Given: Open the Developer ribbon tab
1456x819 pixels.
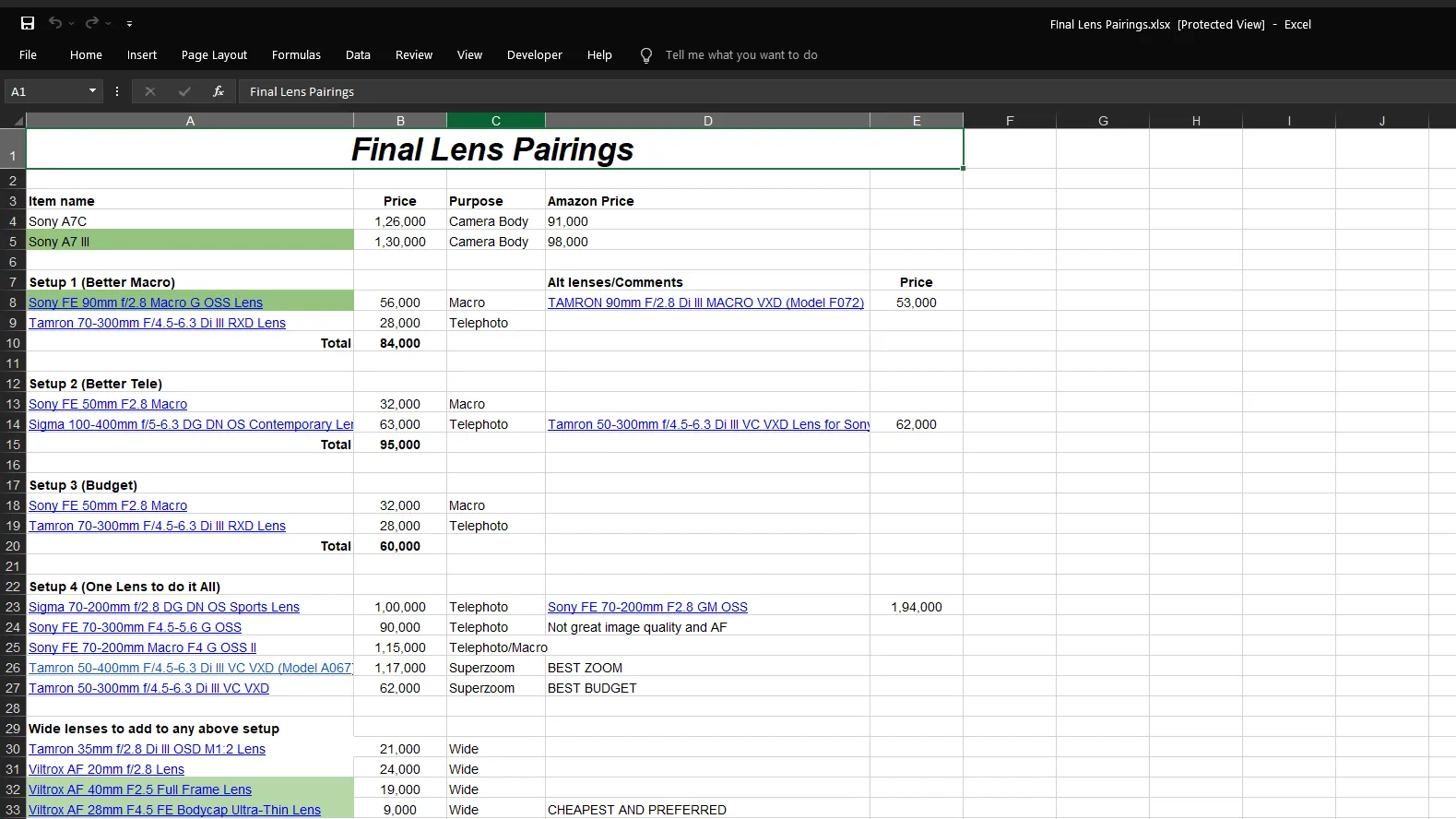Looking at the screenshot, I should pos(534,55).
